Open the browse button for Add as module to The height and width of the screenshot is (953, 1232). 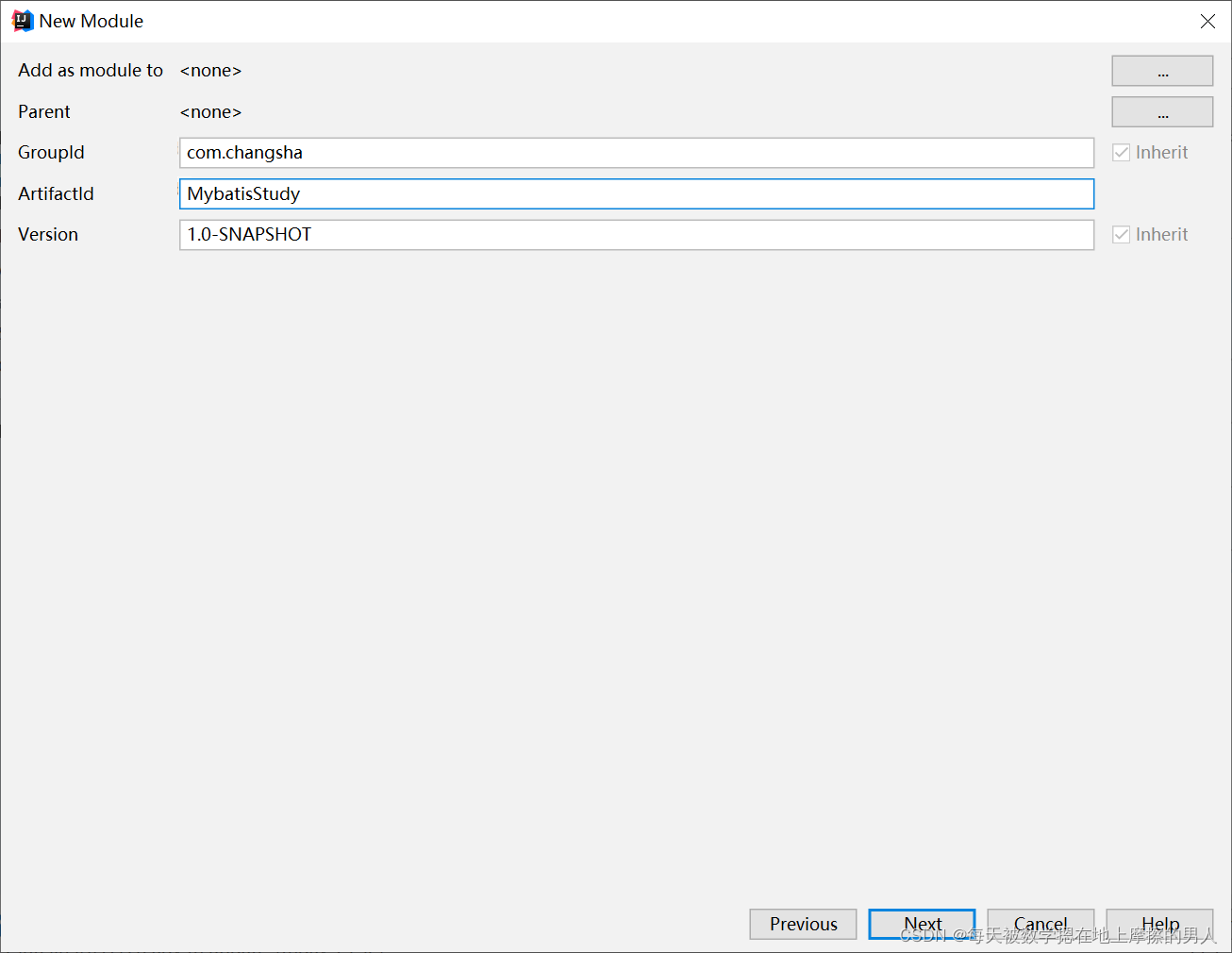coord(1162,71)
